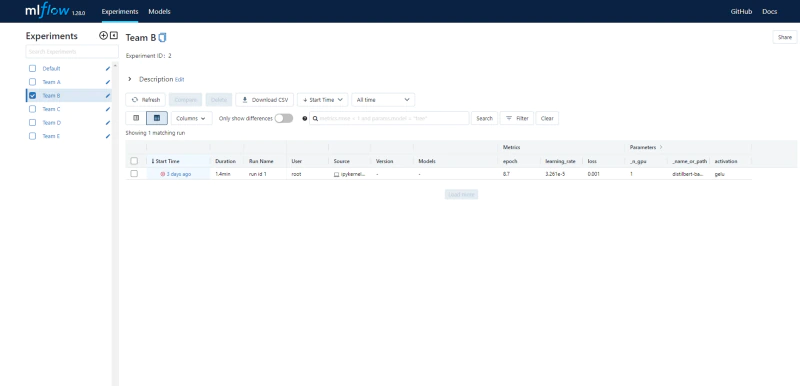
Task: Open the Start Time sort dropdown
Action: pyautogui.click(x=323, y=100)
